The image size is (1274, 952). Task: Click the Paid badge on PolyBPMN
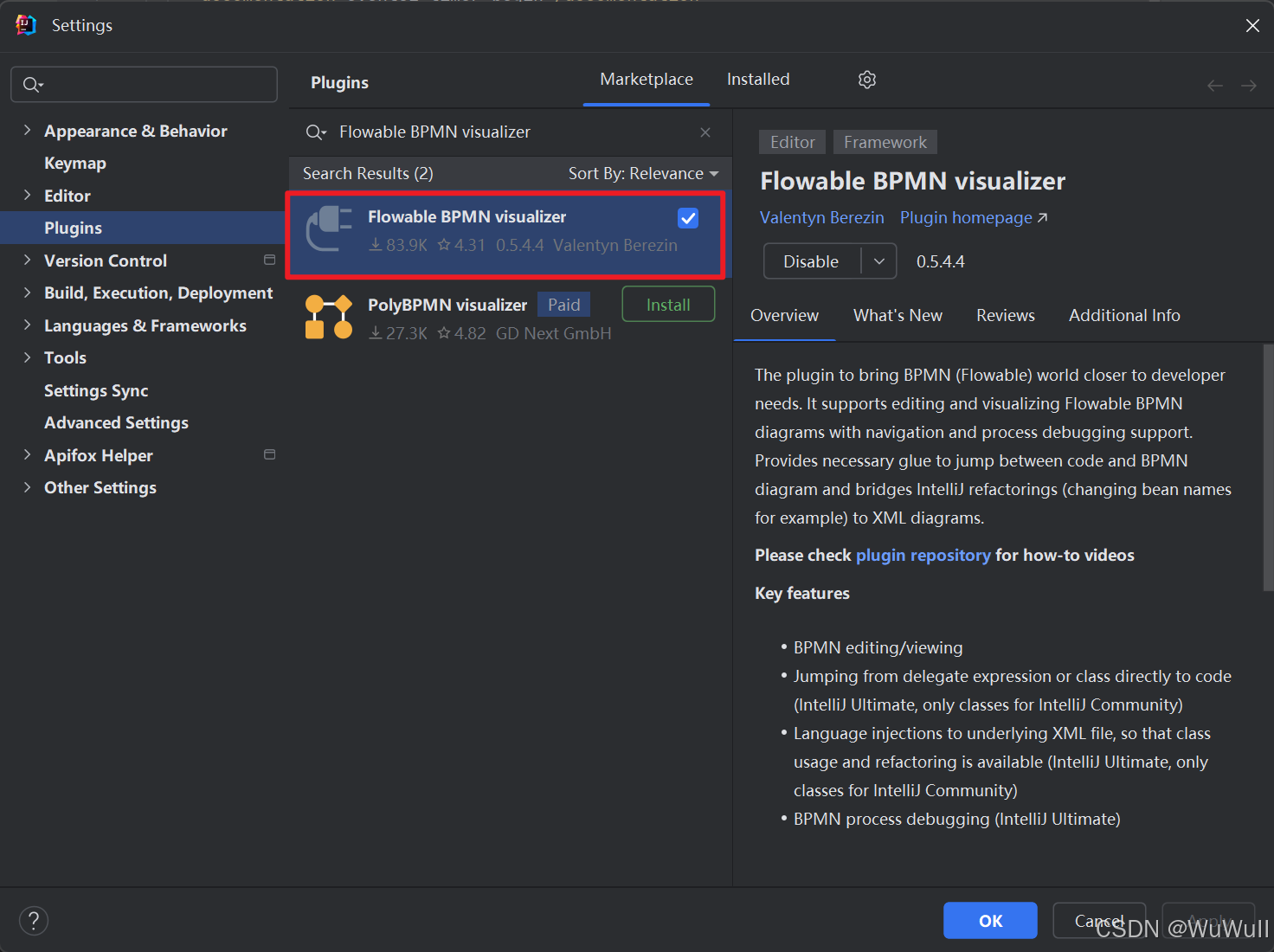563,305
